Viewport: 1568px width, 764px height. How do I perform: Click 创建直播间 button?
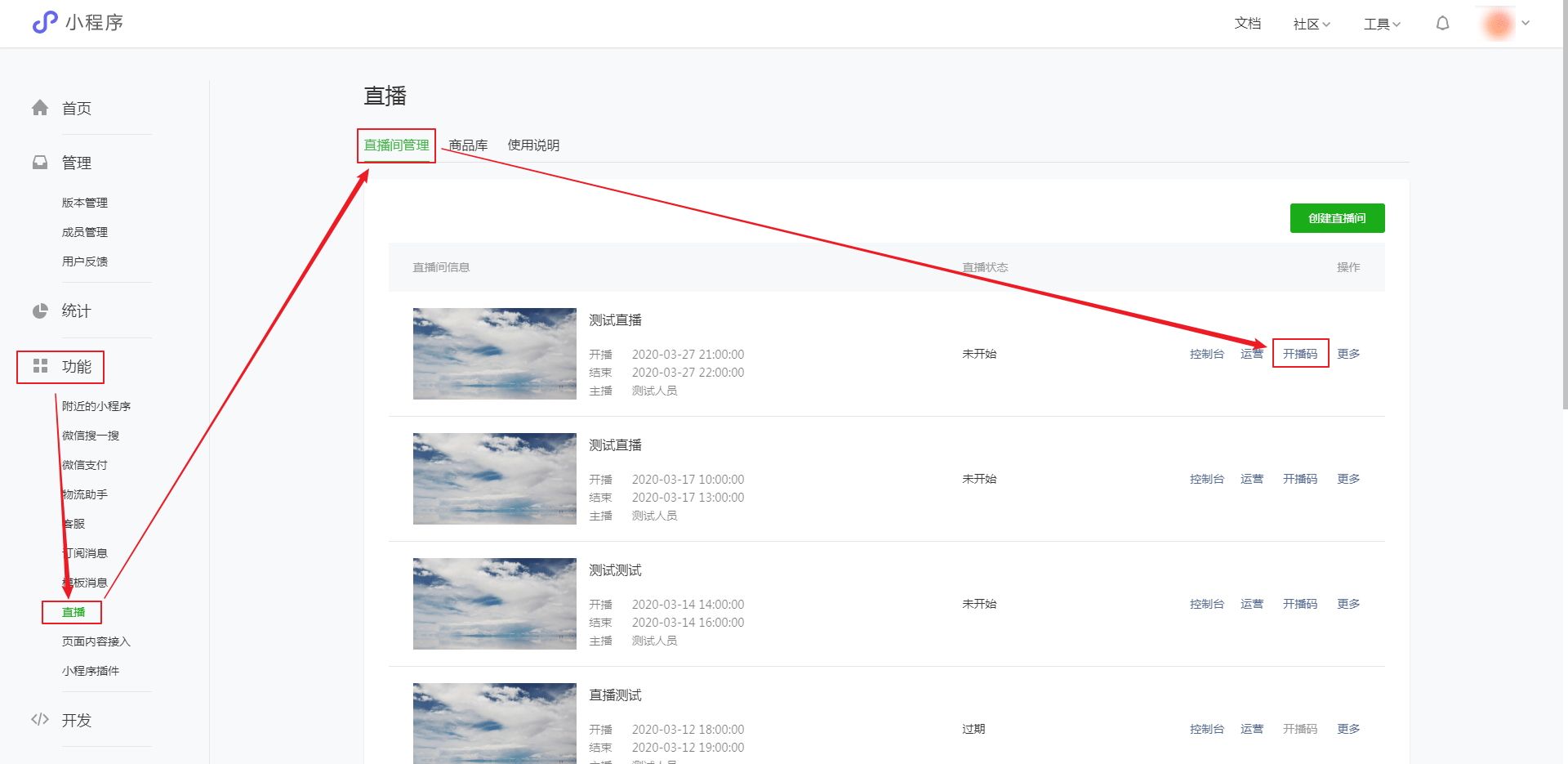click(1337, 218)
